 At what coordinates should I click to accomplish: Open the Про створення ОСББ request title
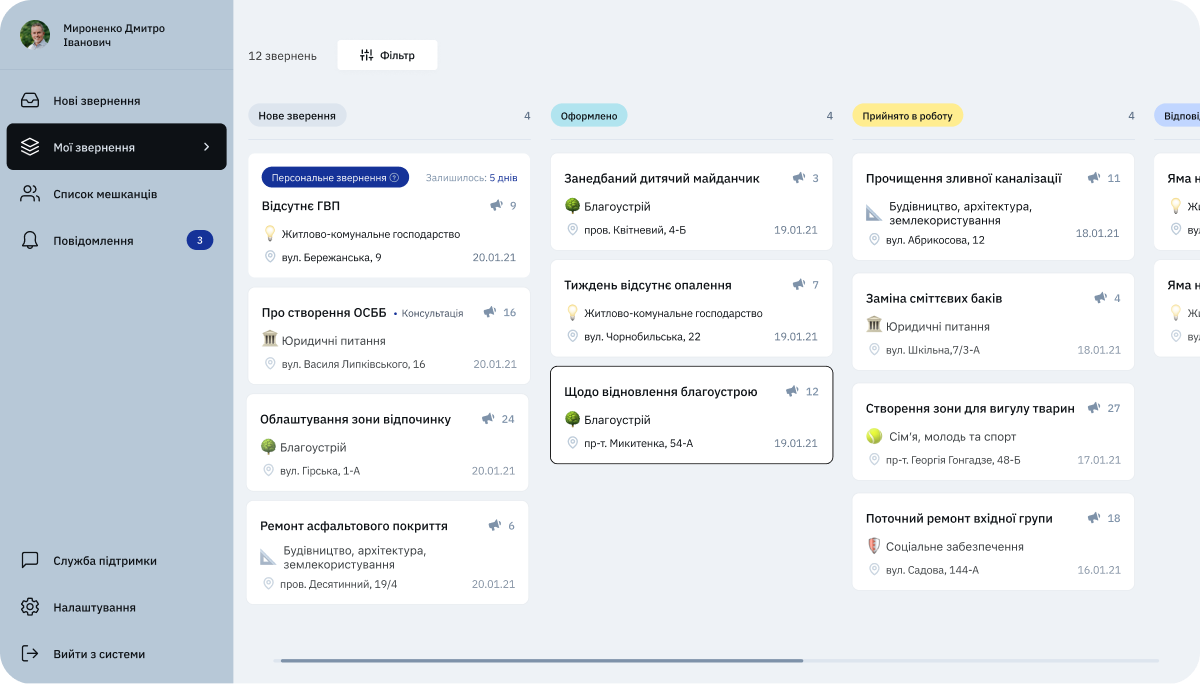tap(323, 312)
